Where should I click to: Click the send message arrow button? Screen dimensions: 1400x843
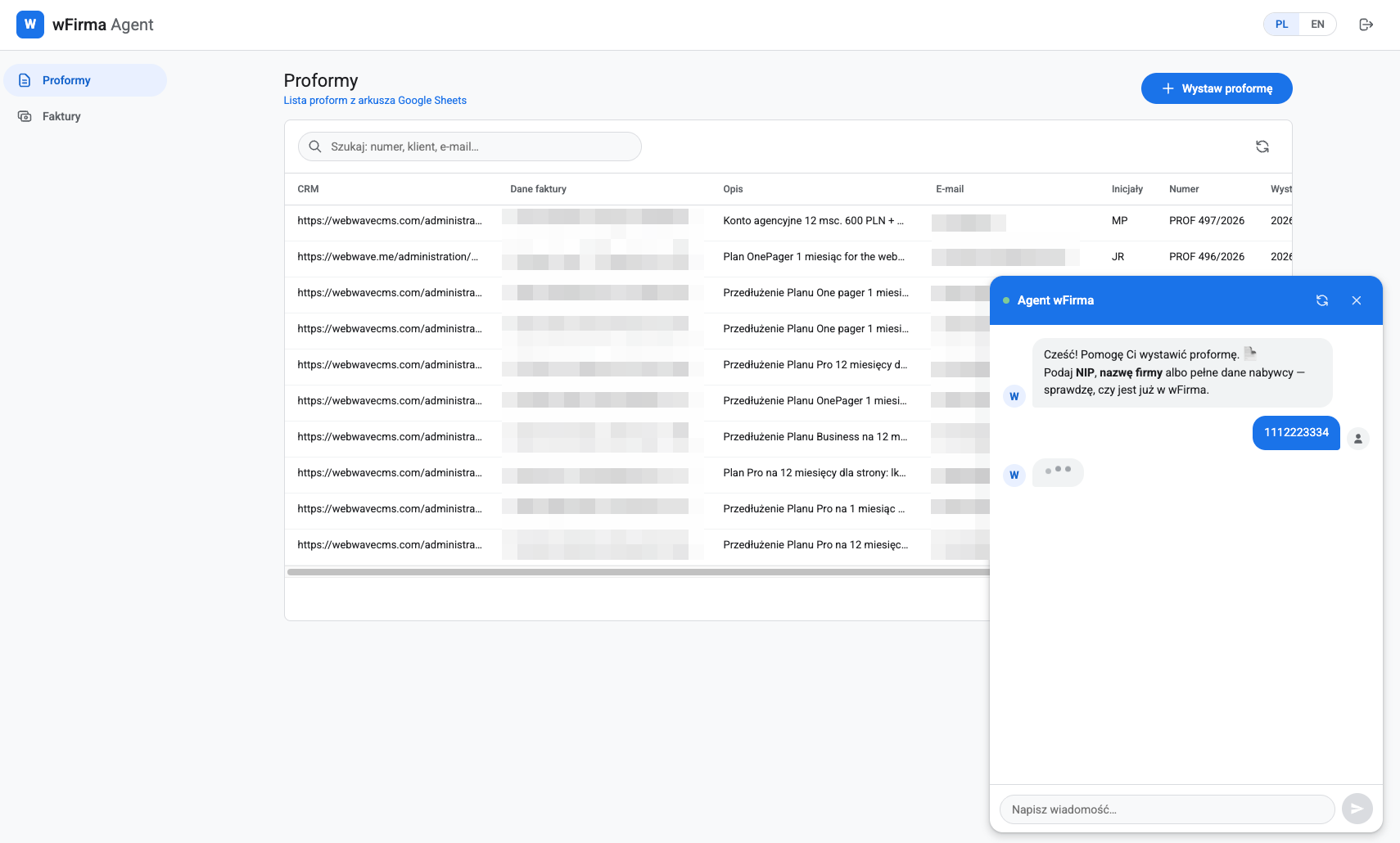[x=1357, y=809]
